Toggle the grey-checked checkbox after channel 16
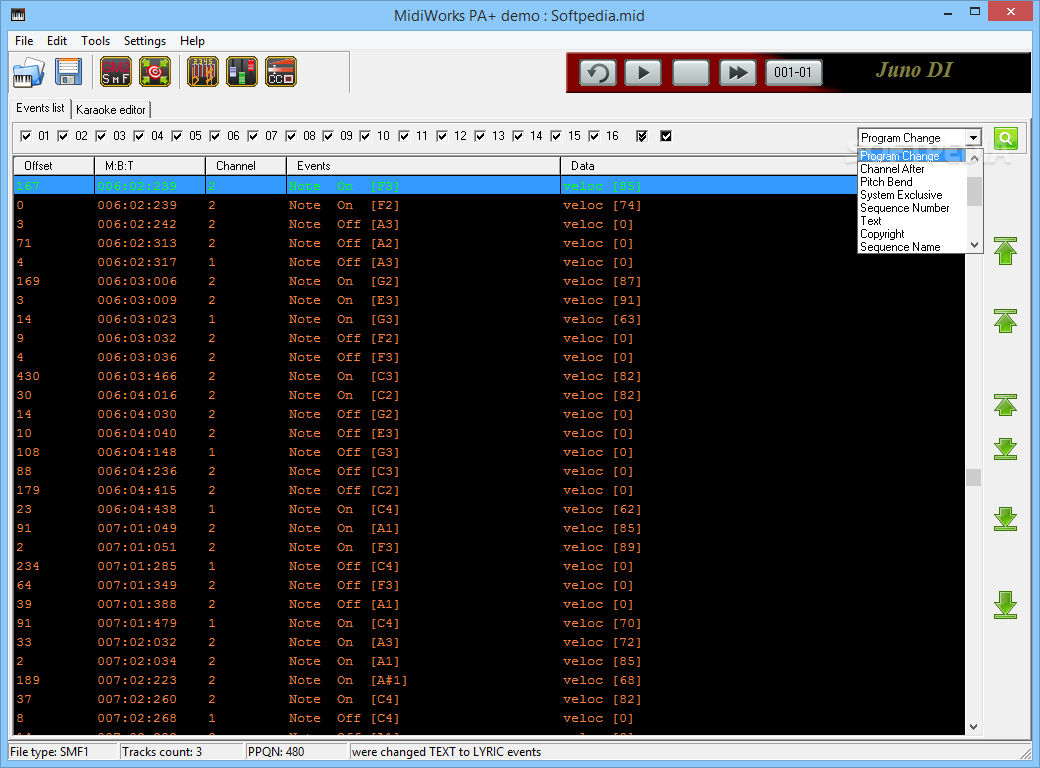 641,136
